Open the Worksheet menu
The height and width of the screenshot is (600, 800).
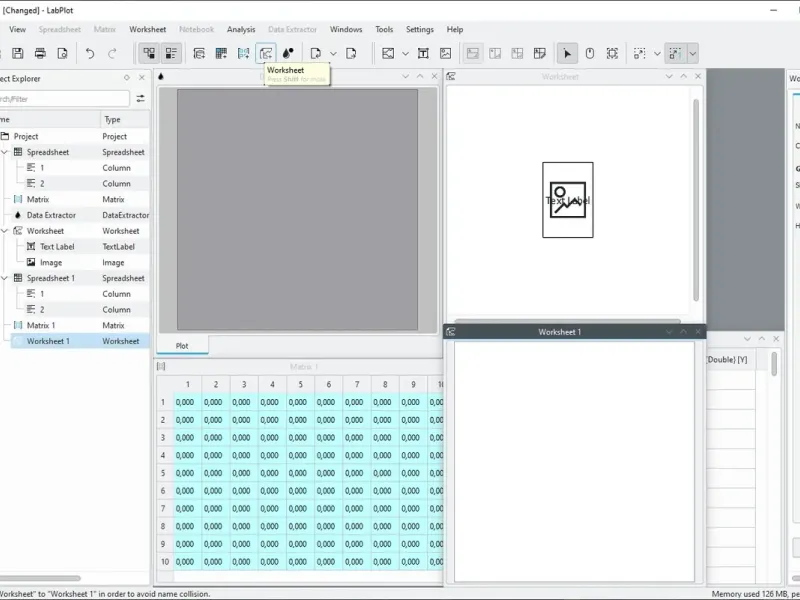147,30
